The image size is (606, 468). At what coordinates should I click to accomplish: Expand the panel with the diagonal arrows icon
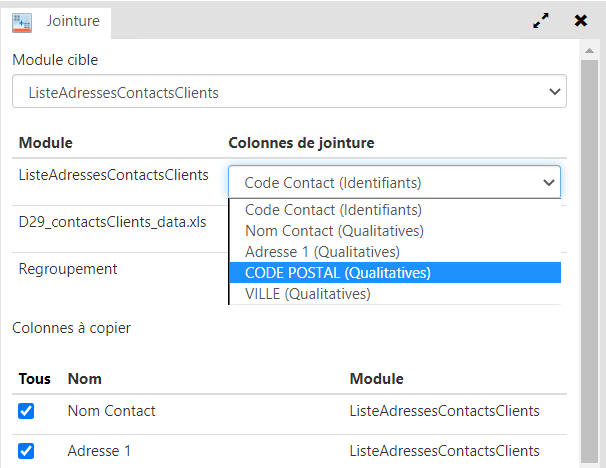coord(541,20)
